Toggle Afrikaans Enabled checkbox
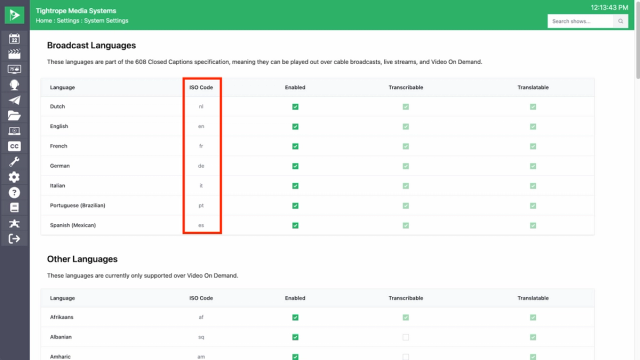Screen dimensions: 640x360 click(295, 317)
